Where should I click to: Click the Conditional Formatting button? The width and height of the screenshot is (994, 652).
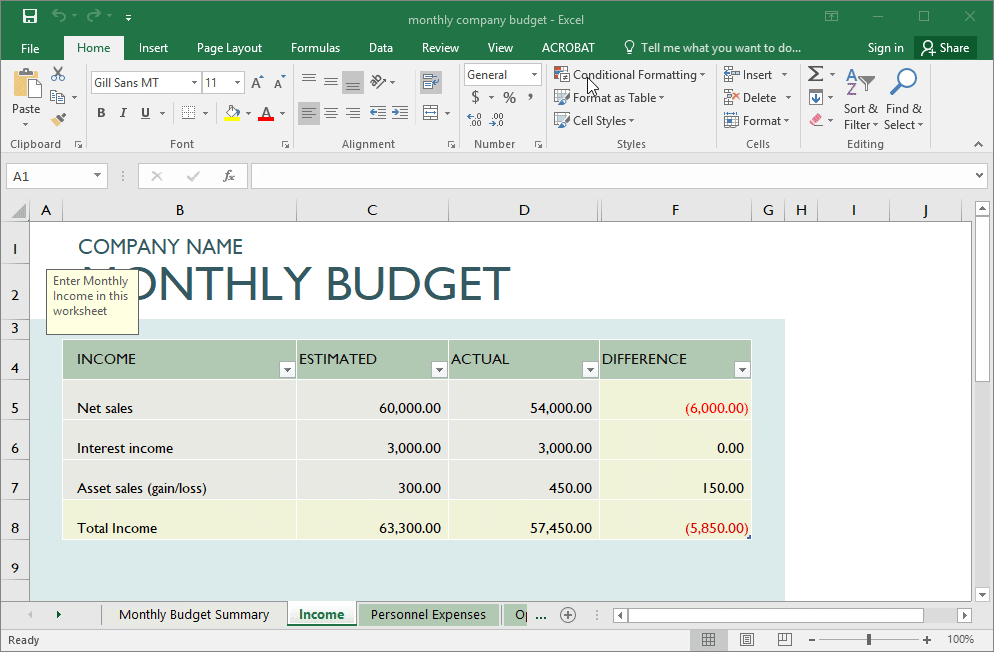pyautogui.click(x=630, y=75)
